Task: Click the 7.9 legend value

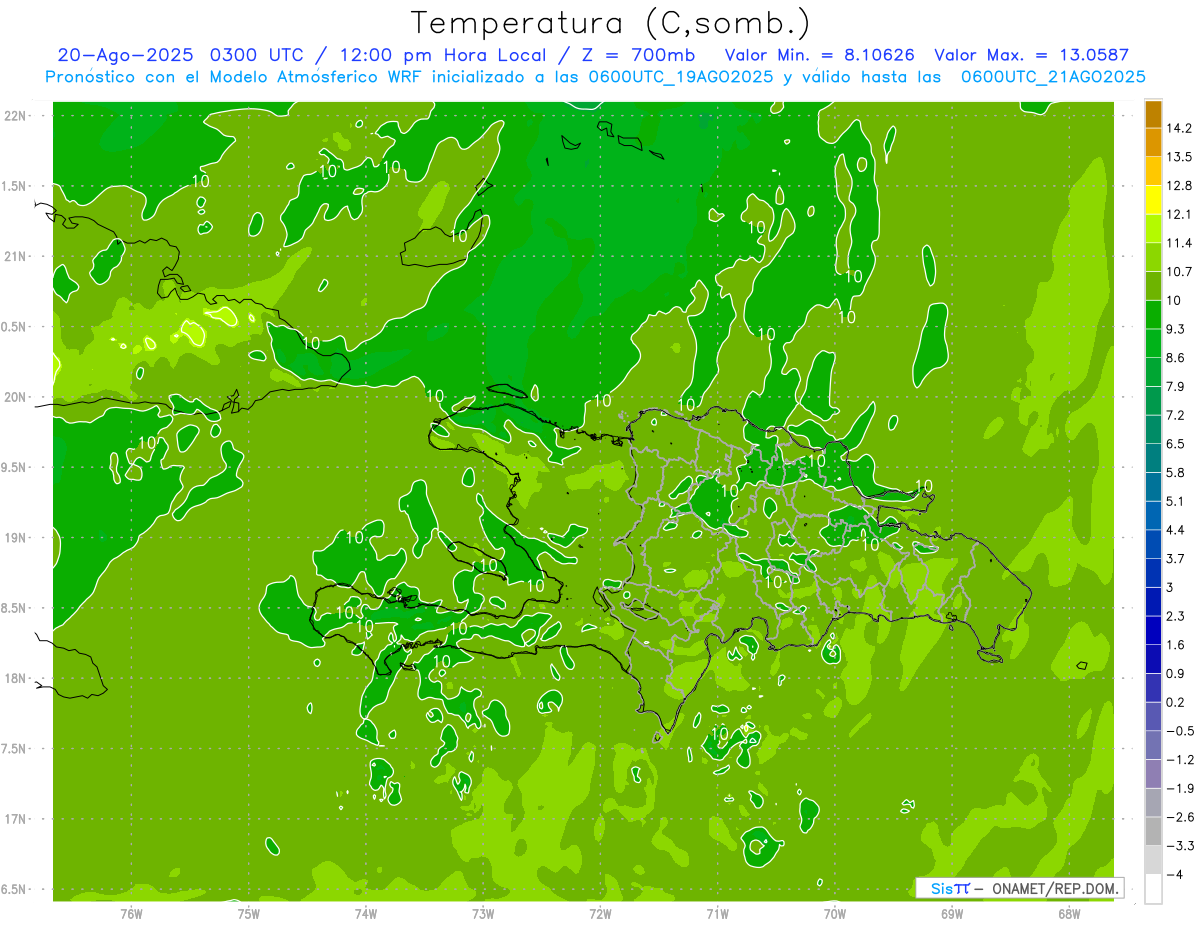Action: click(1176, 387)
